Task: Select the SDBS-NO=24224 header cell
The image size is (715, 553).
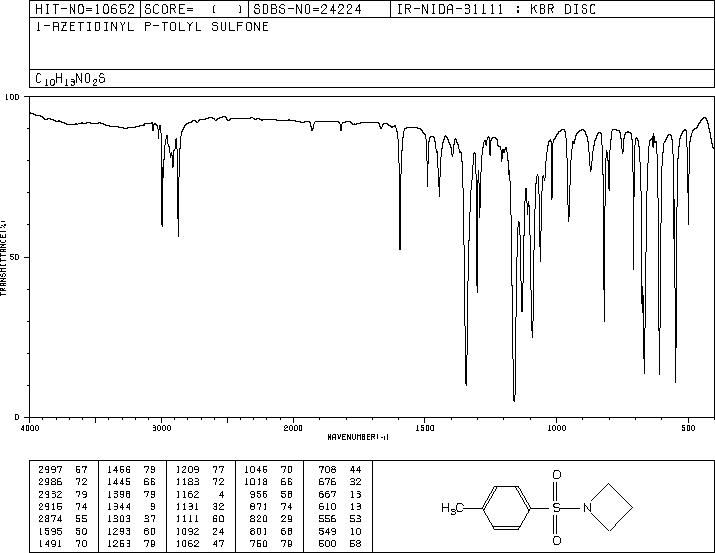Action: click(x=319, y=9)
